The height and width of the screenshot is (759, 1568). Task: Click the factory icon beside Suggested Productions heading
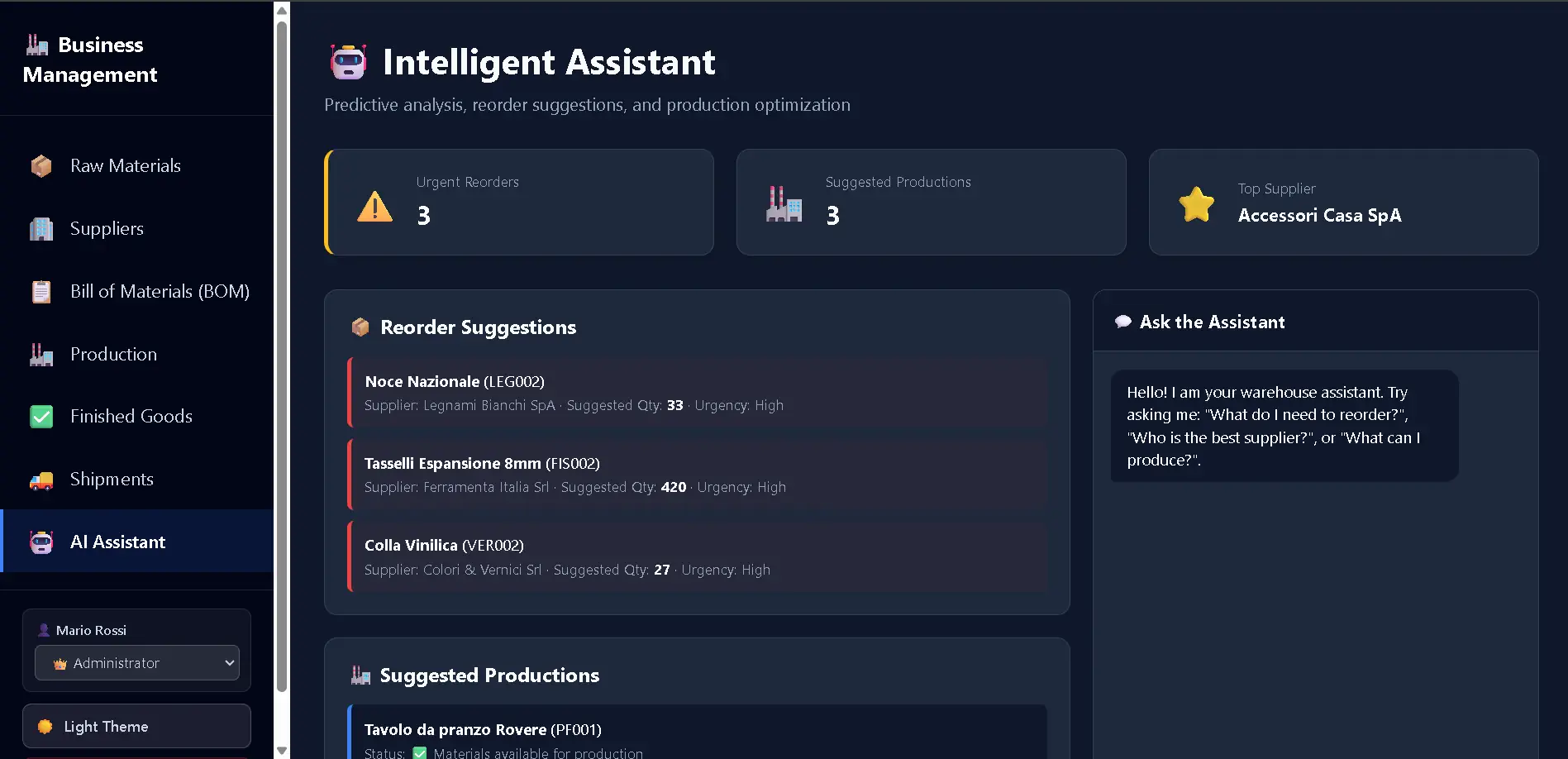tap(360, 675)
